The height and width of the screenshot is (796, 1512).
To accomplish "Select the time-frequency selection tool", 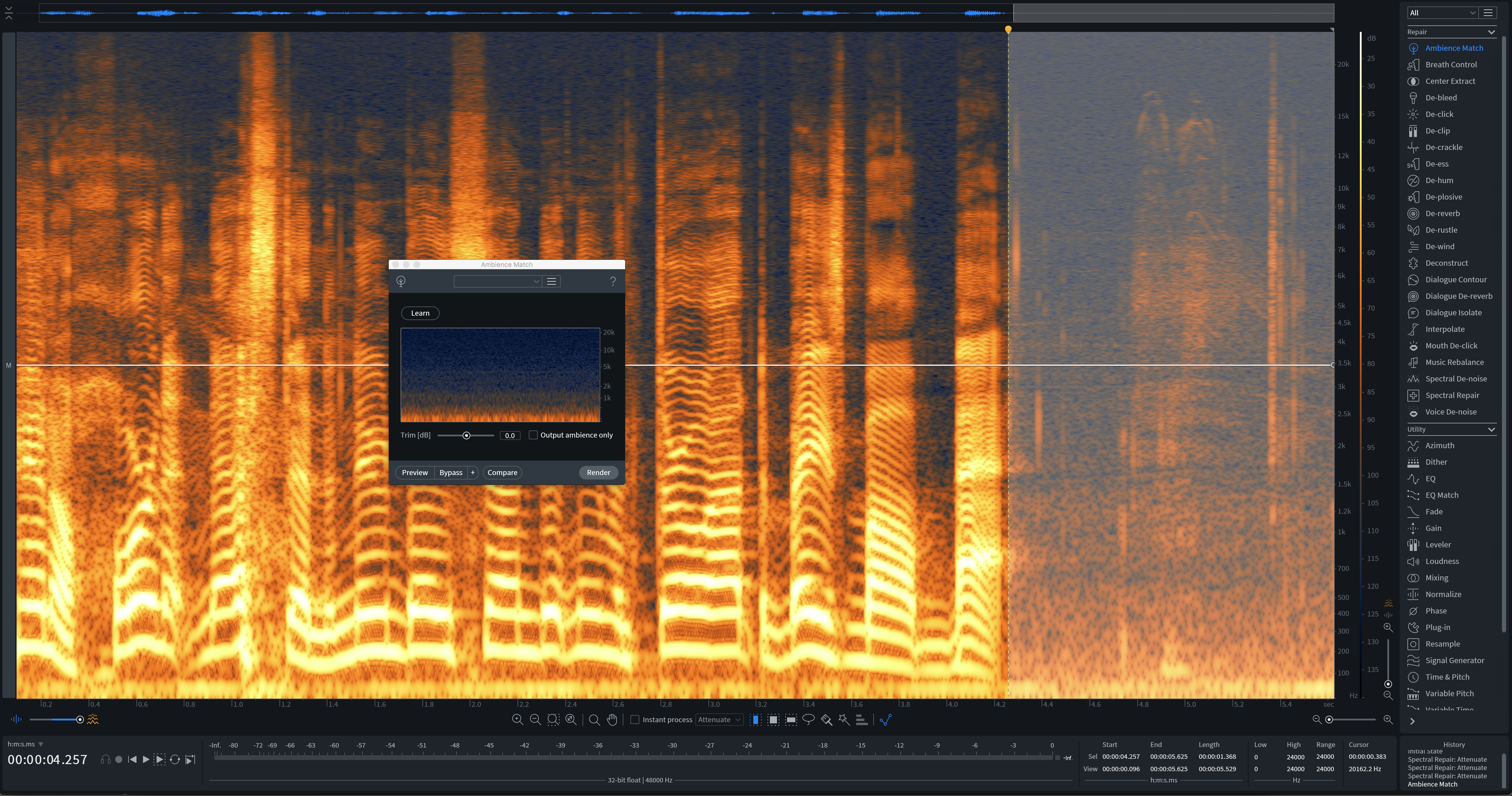I will [x=774, y=720].
